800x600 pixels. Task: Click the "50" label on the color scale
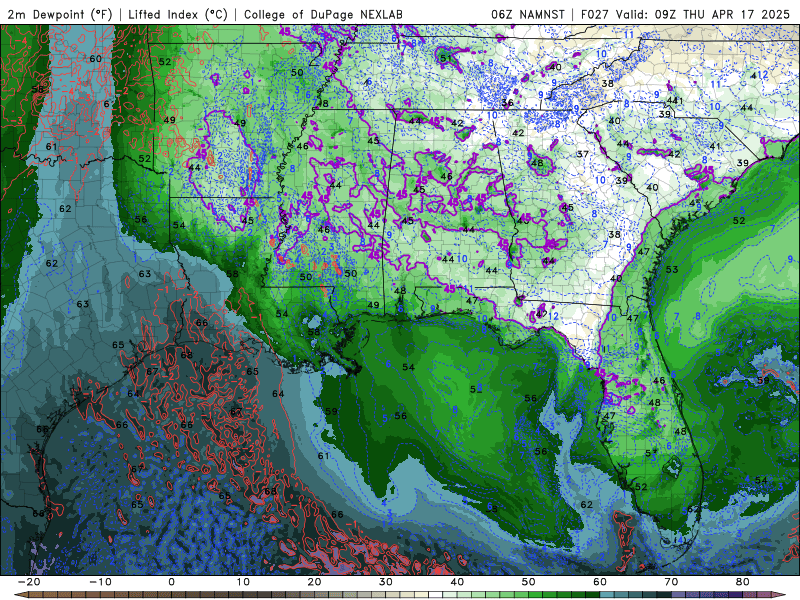pyautogui.click(x=529, y=582)
